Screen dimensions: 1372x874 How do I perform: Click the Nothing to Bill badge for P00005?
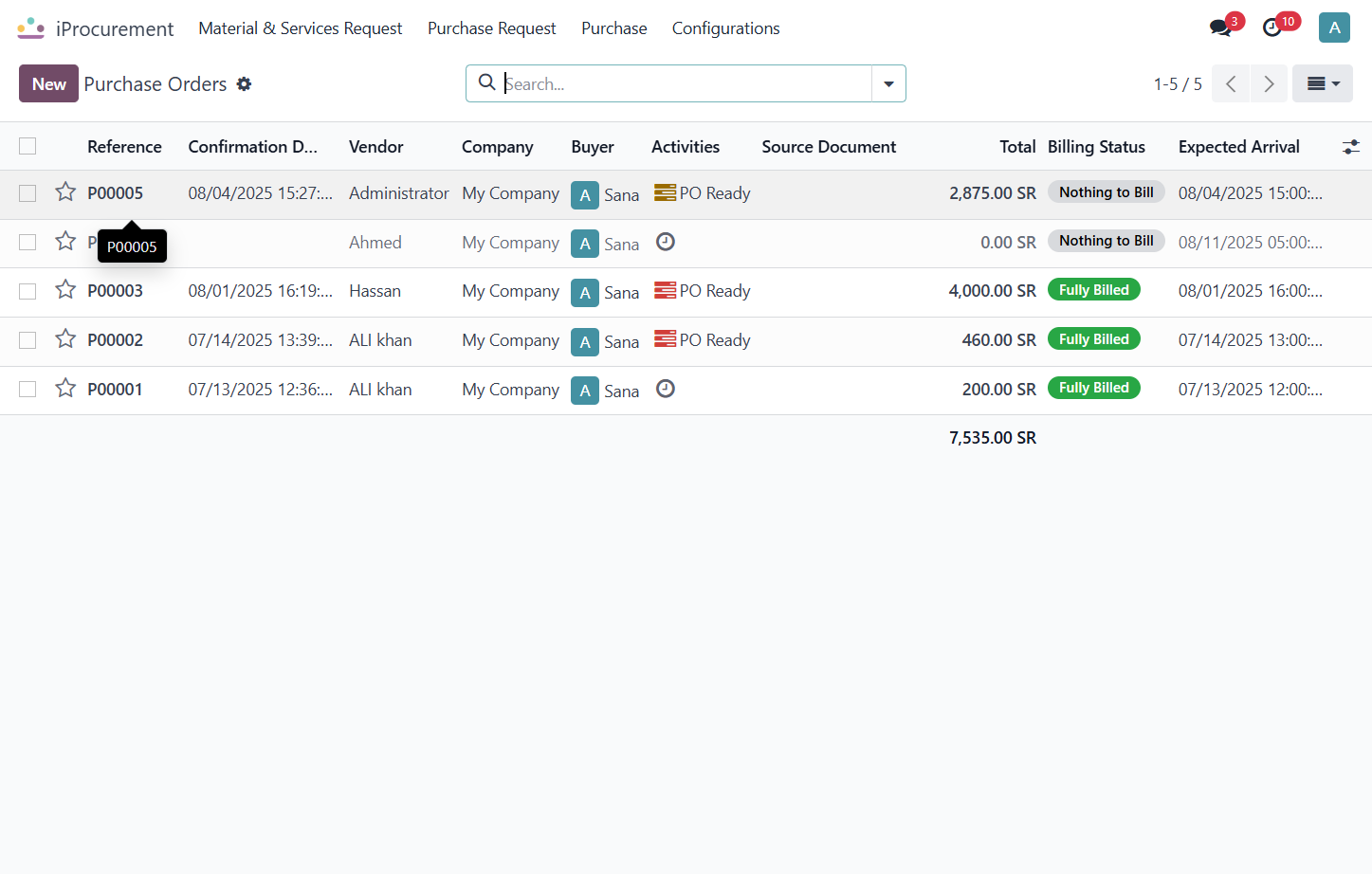[1107, 192]
